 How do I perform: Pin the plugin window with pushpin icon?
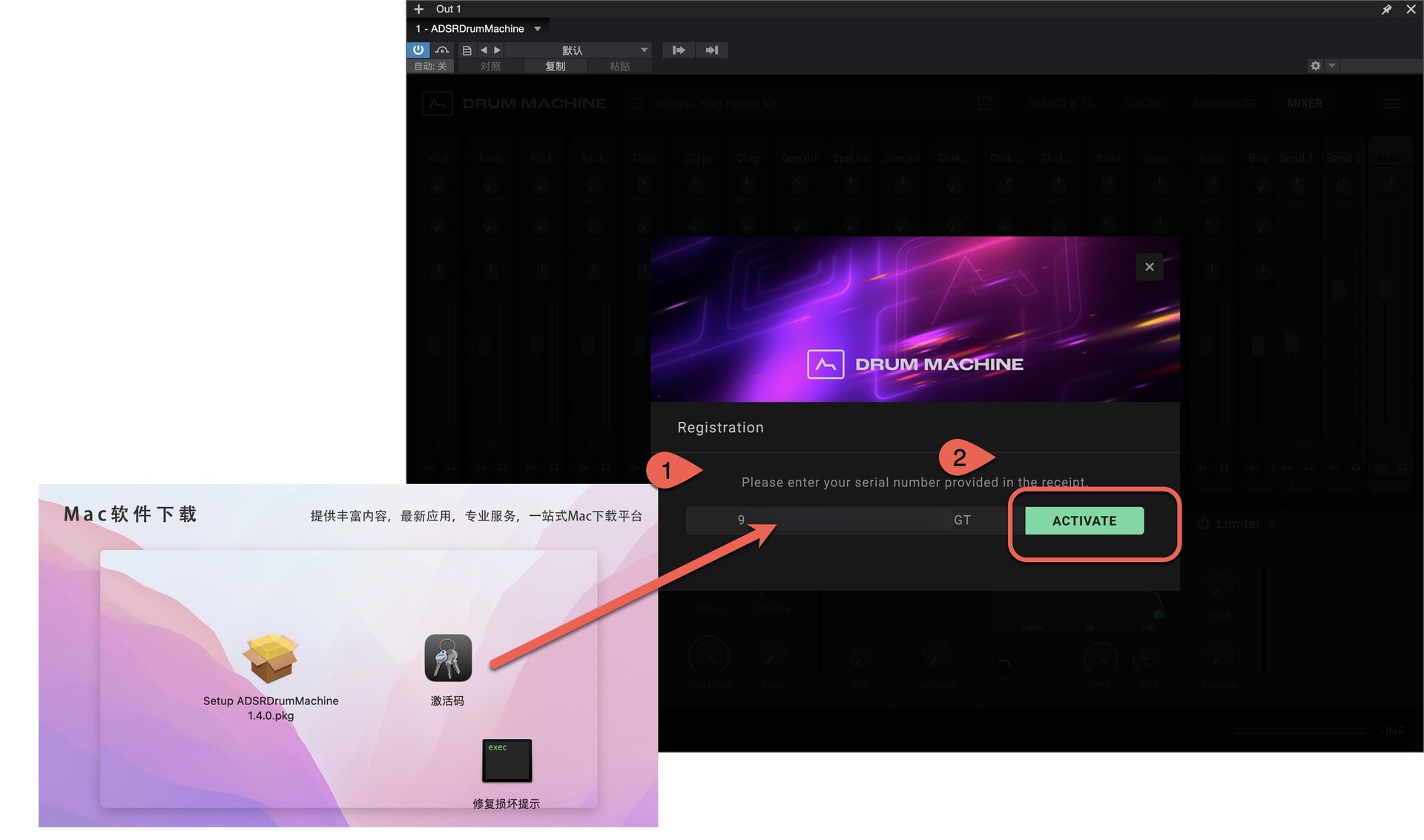[x=1386, y=10]
